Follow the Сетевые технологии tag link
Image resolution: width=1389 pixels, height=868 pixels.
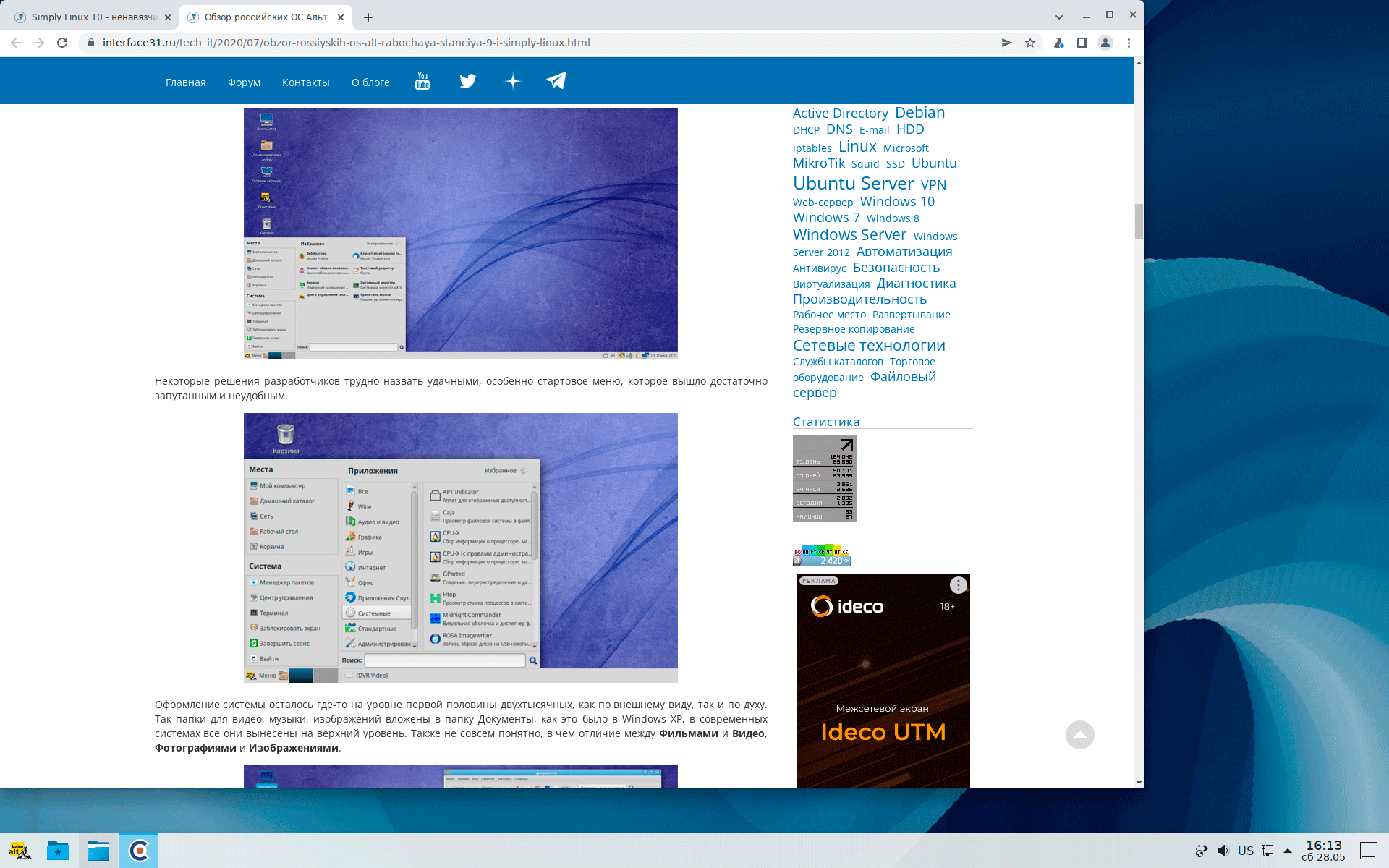pyautogui.click(x=869, y=346)
